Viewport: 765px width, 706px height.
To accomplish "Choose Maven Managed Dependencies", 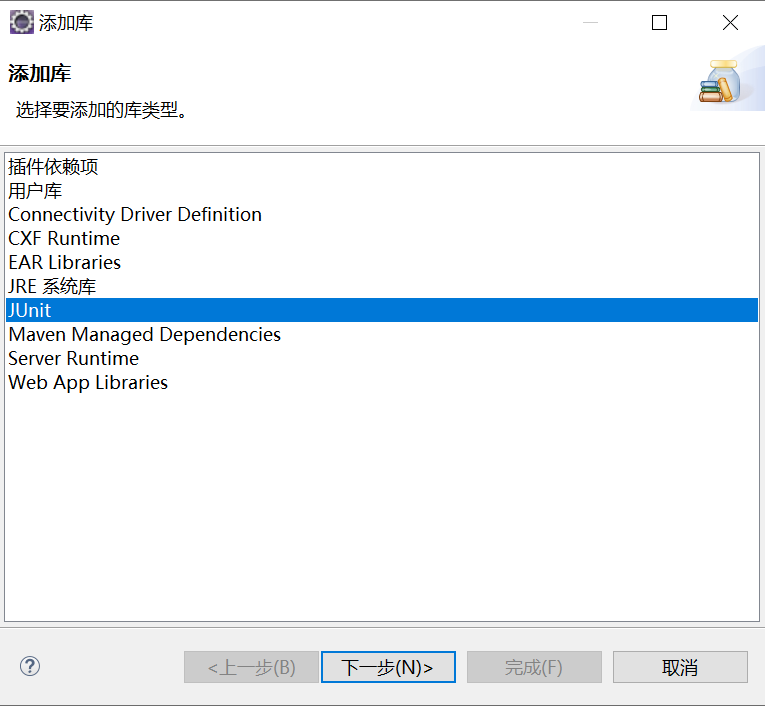I will pyautogui.click(x=382, y=334).
